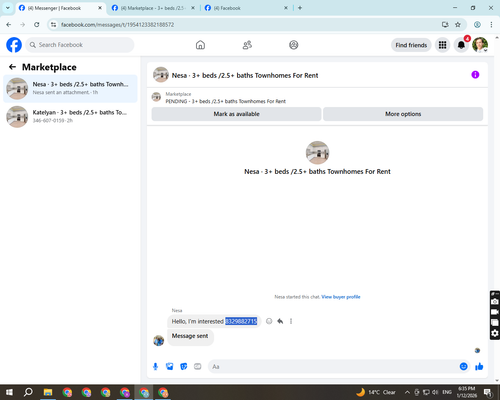Open the Windows Start menu
The height and width of the screenshot is (400, 500).
(x=9, y=392)
